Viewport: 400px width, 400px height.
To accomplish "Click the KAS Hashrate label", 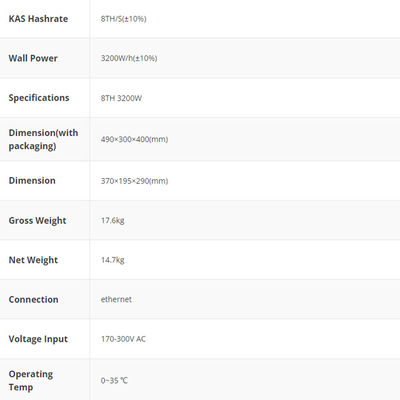I will click(x=38, y=19).
